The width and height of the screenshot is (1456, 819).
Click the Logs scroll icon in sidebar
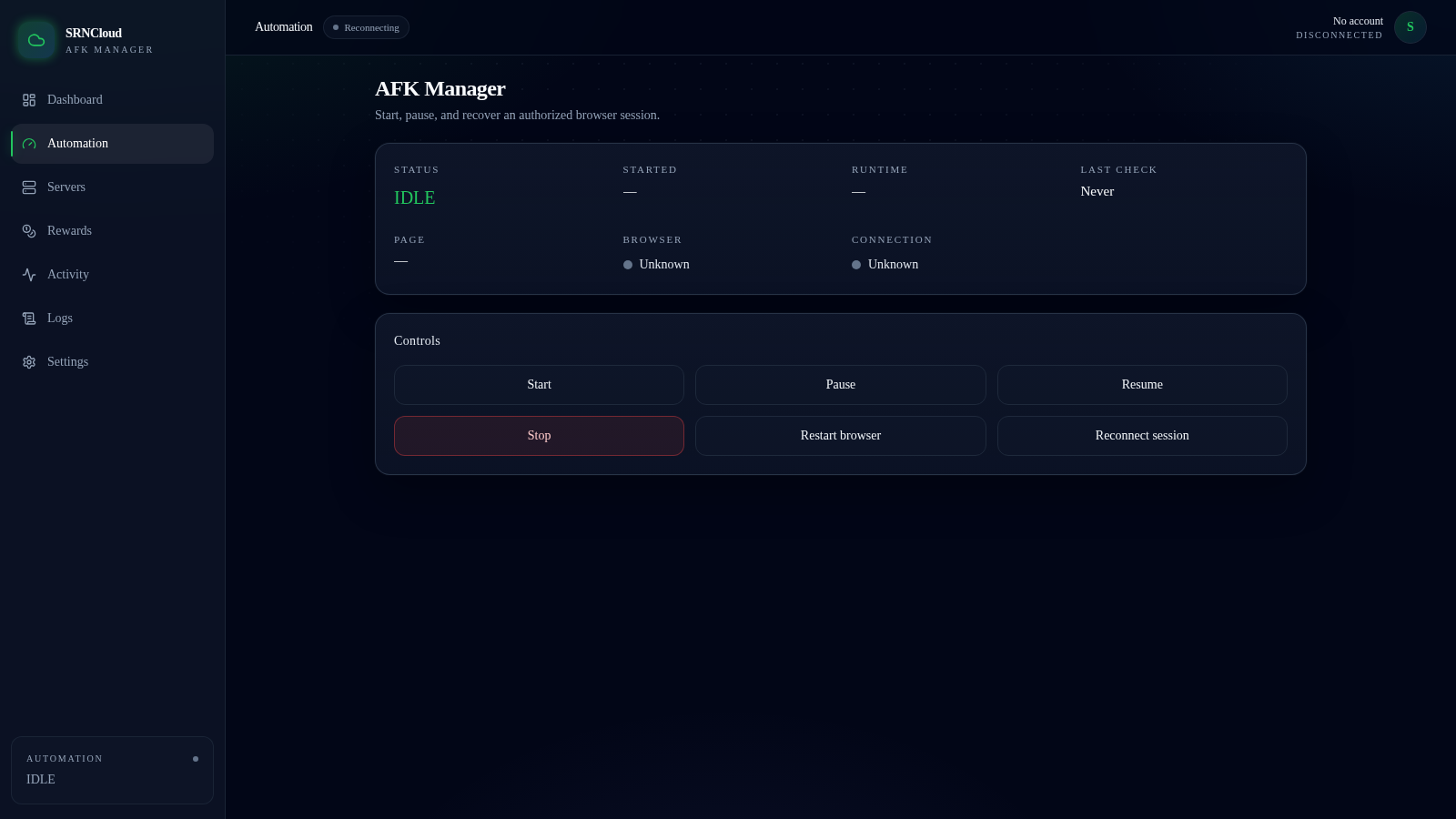point(29,318)
